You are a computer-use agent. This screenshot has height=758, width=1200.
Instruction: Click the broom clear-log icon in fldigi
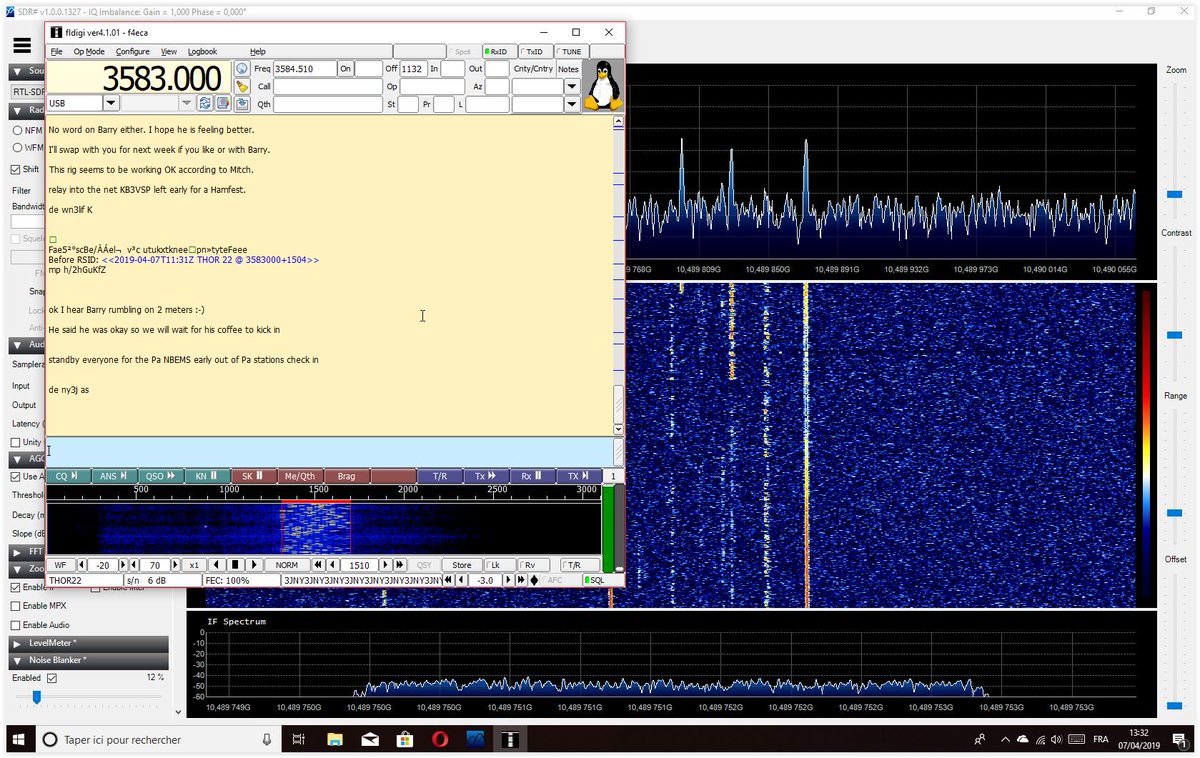242,87
